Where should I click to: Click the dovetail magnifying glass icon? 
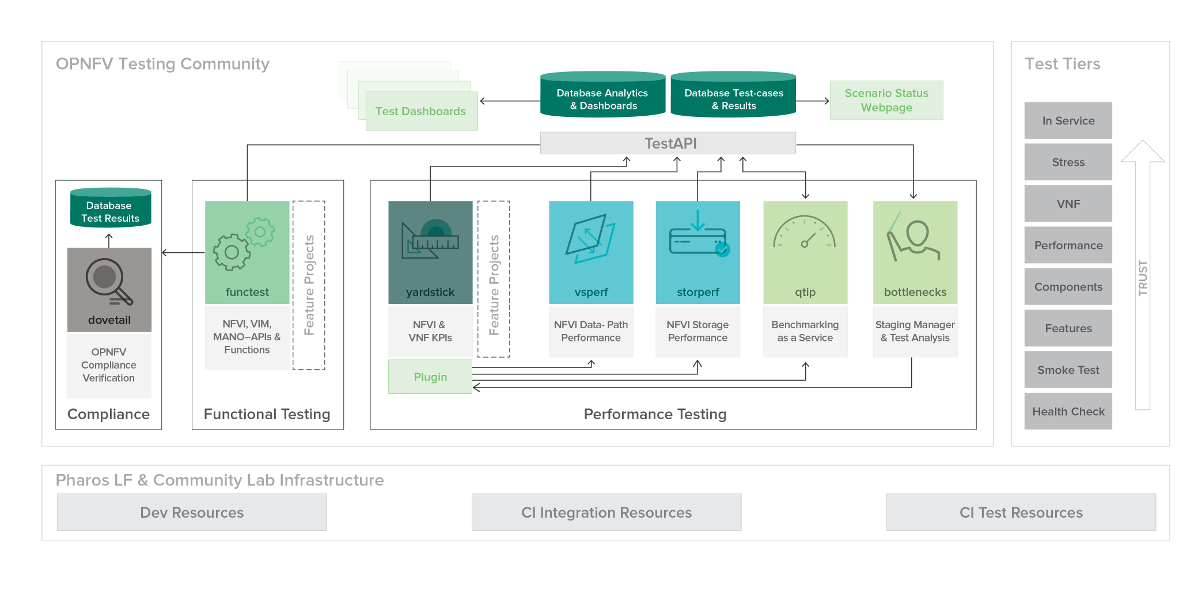click(x=109, y=281)
